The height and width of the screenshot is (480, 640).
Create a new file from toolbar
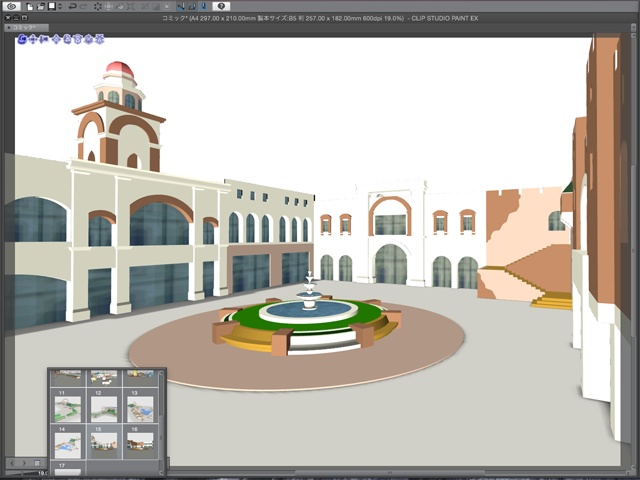point(30,7)
